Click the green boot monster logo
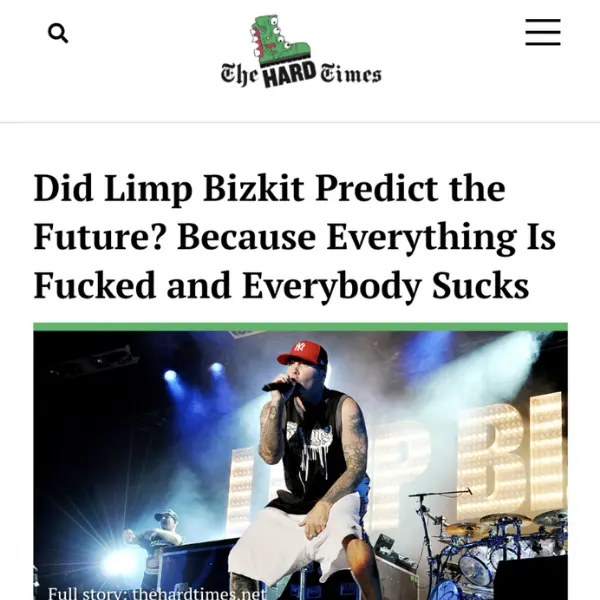 [x=280, y=41]
